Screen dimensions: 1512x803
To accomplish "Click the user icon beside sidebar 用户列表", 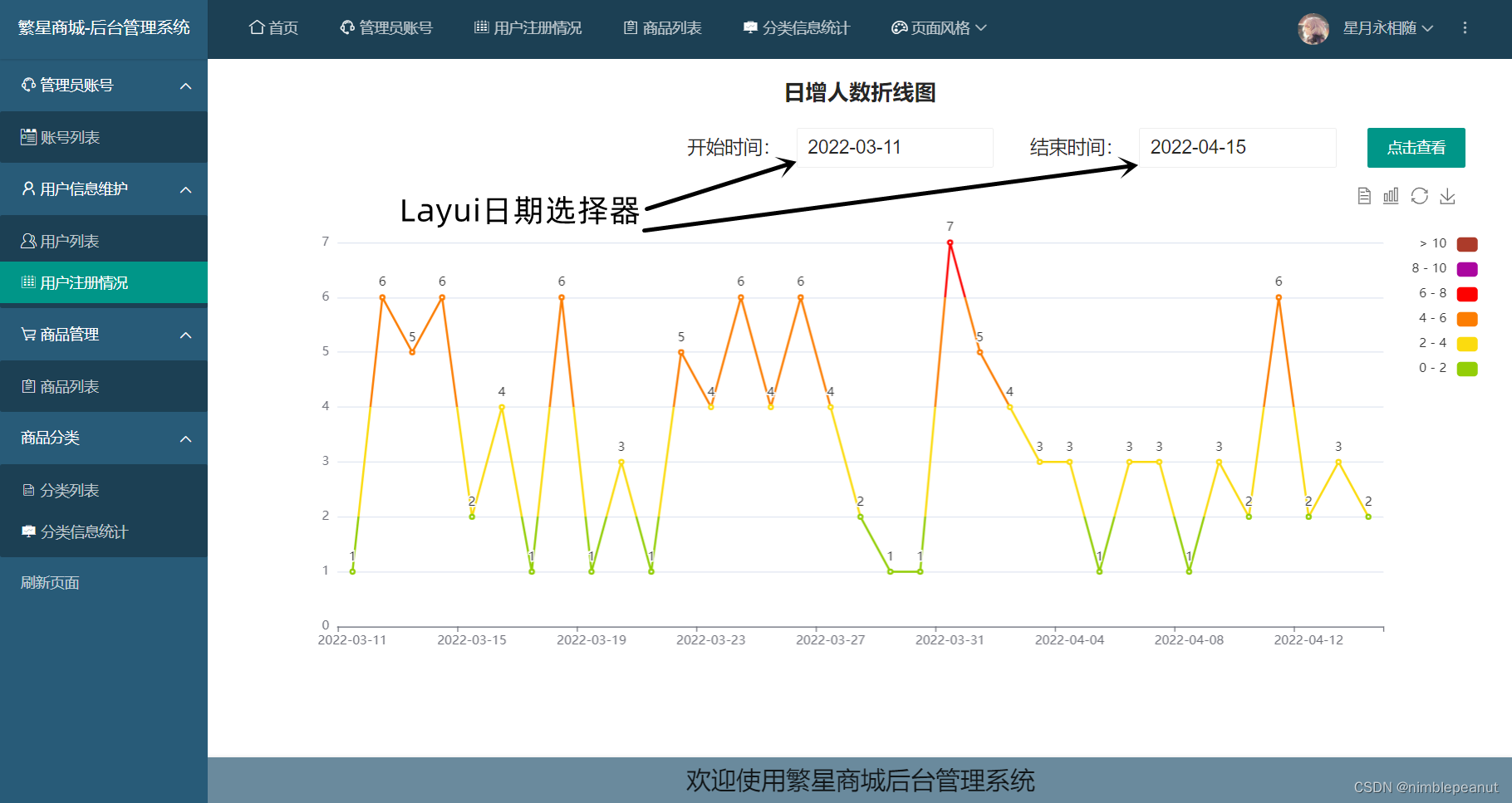I will coord(29,241).
